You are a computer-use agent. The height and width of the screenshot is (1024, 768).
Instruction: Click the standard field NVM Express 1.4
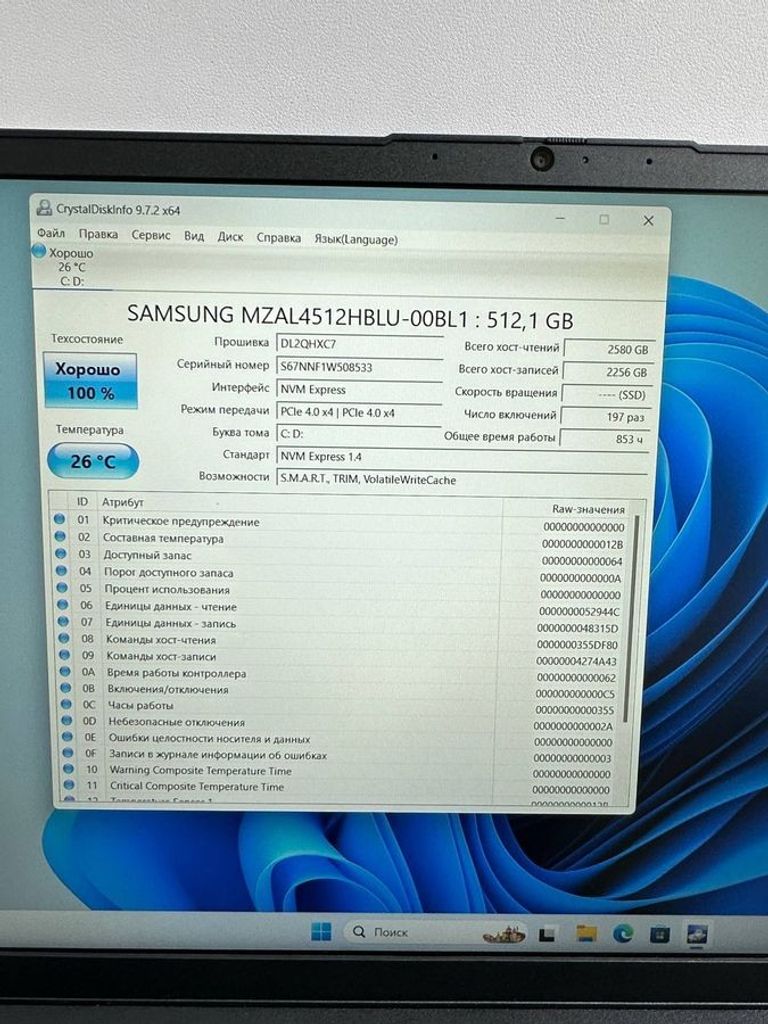coord(462,456)
